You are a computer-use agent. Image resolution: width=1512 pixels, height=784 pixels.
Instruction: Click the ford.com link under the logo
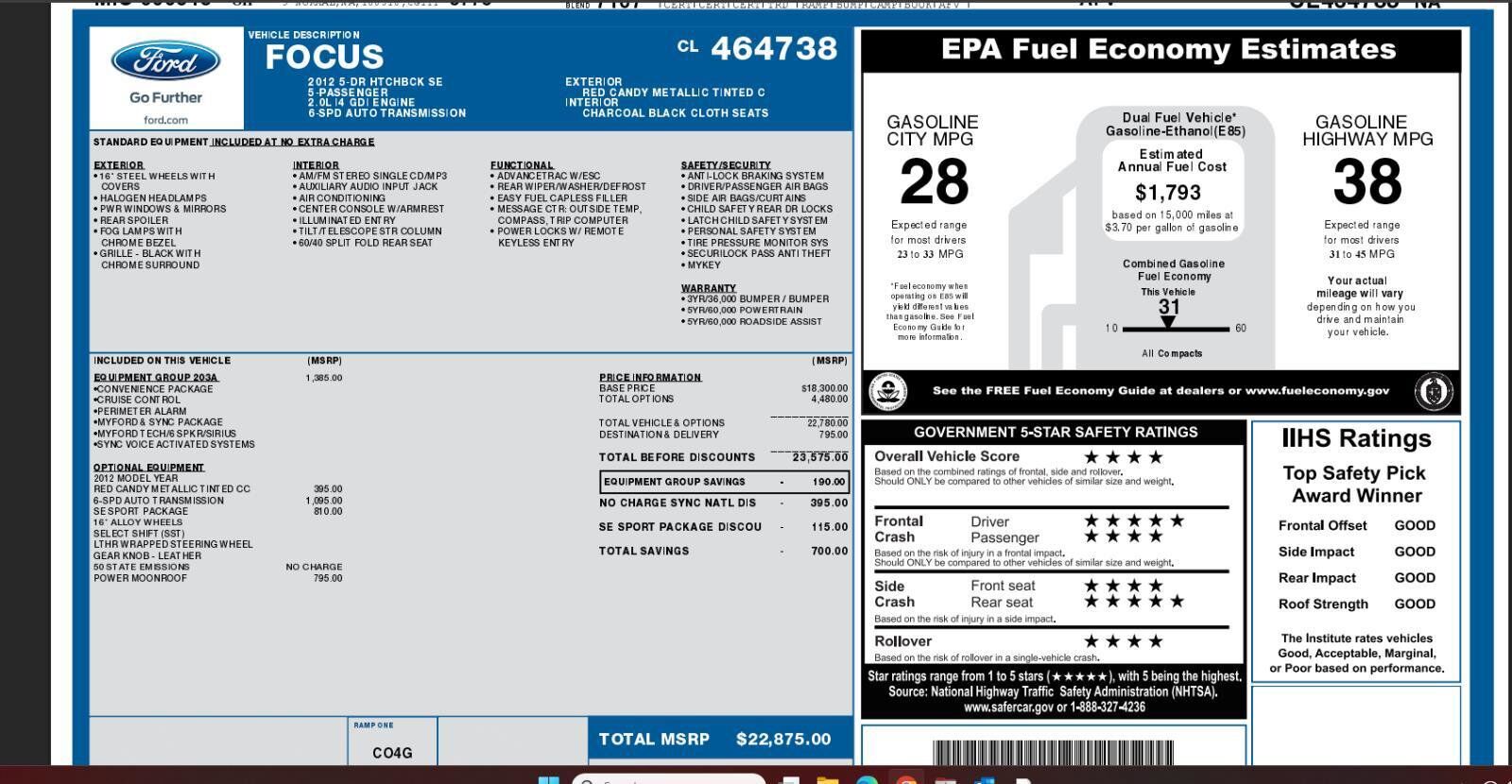coord(165,120)
